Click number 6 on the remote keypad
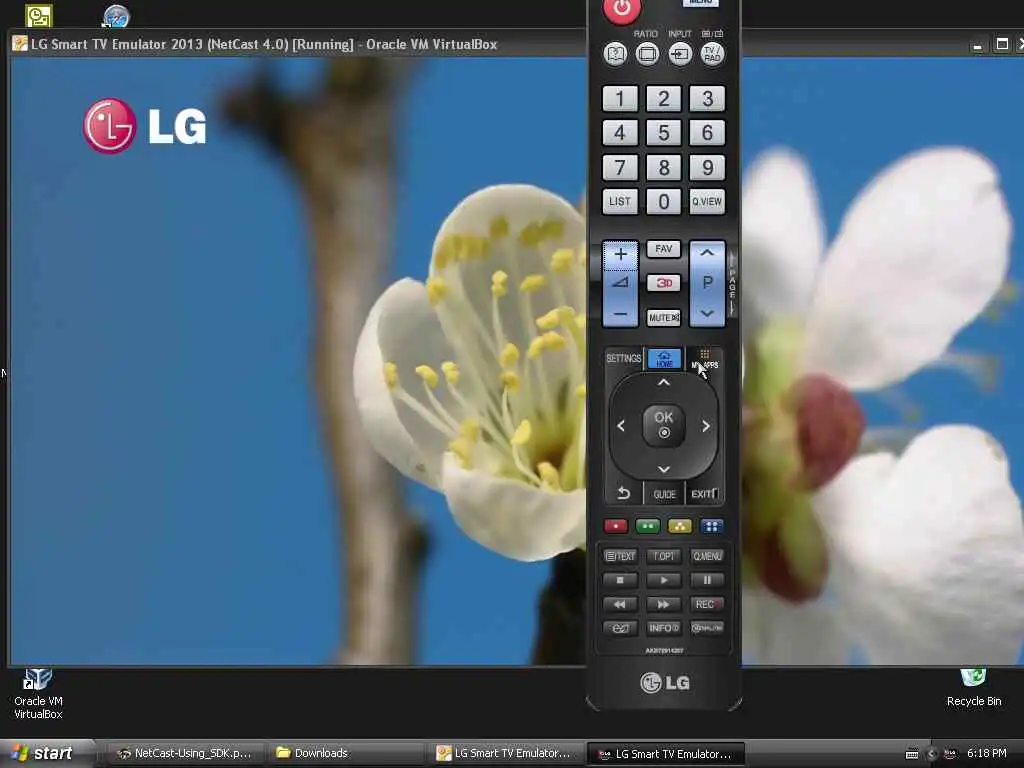This screenshot has width=1024, height=768. click(x=707, y=133)
